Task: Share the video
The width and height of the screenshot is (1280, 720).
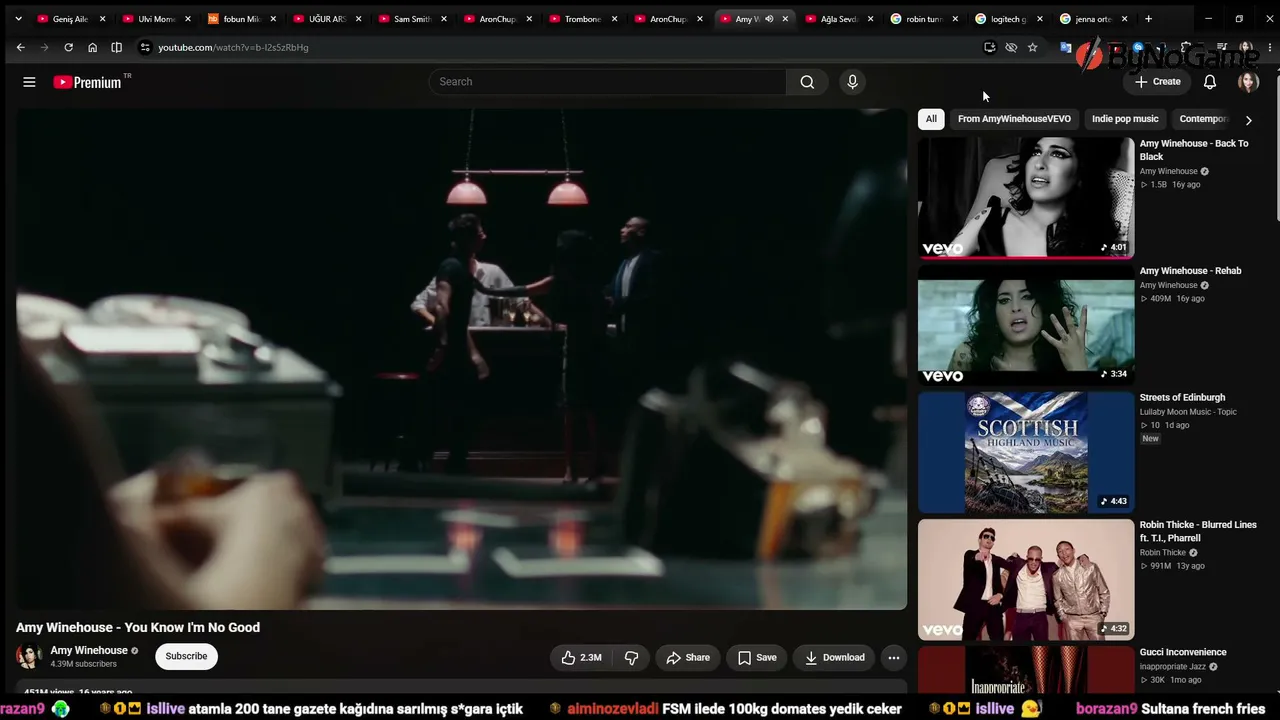Action: 688,657
